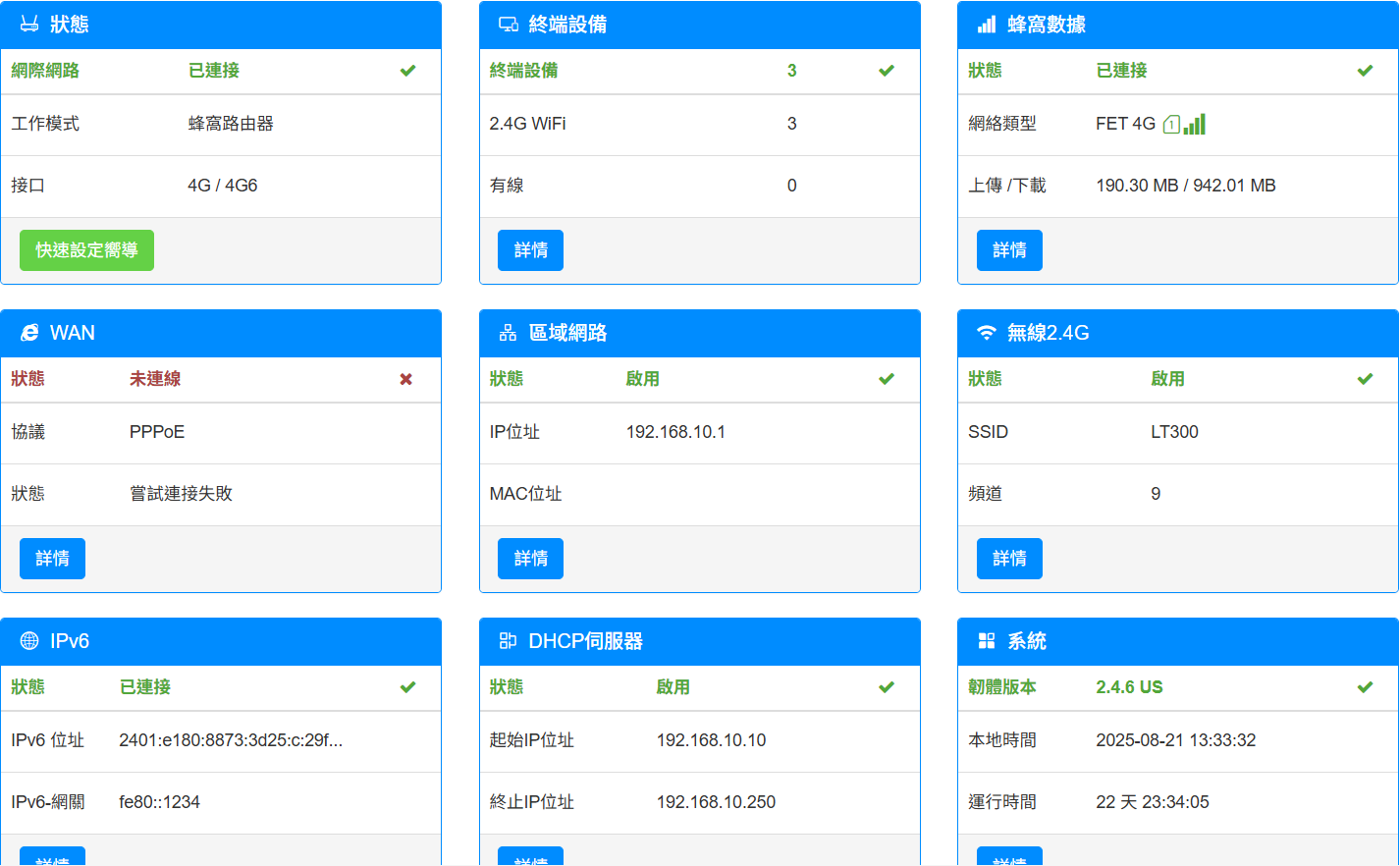The width and height of the screenshot is (1400, 866).
Task: Click the truncated IPv6 位址 value
Action: 231,740
